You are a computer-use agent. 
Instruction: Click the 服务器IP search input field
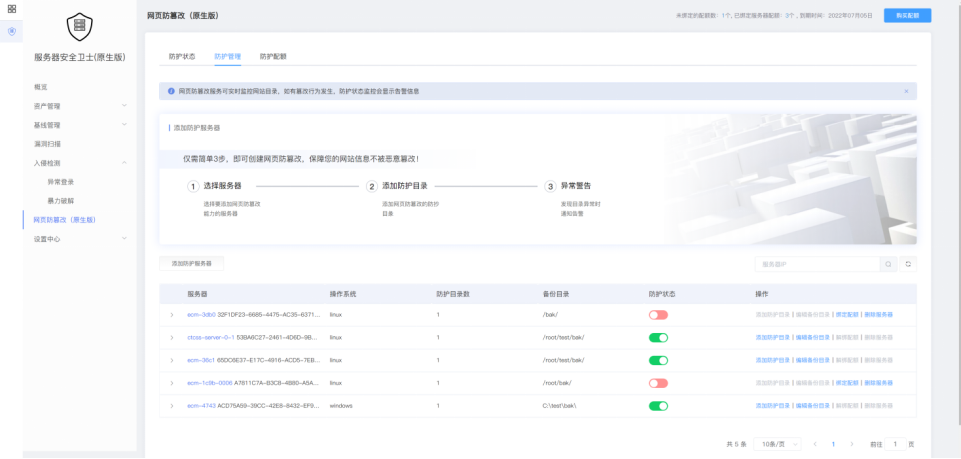tap(816, 264)
